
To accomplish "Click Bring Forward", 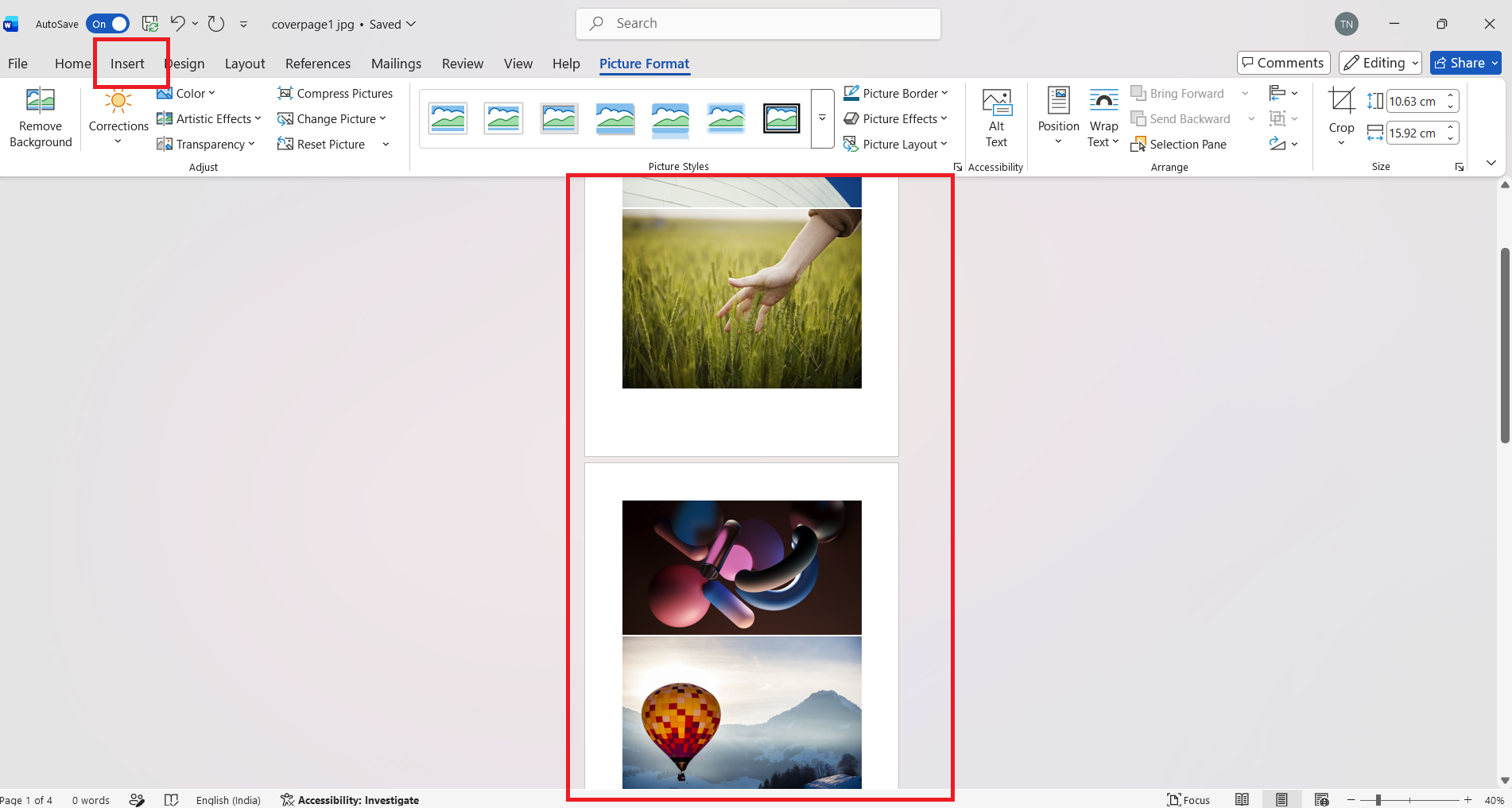I will click(1177, 93).
